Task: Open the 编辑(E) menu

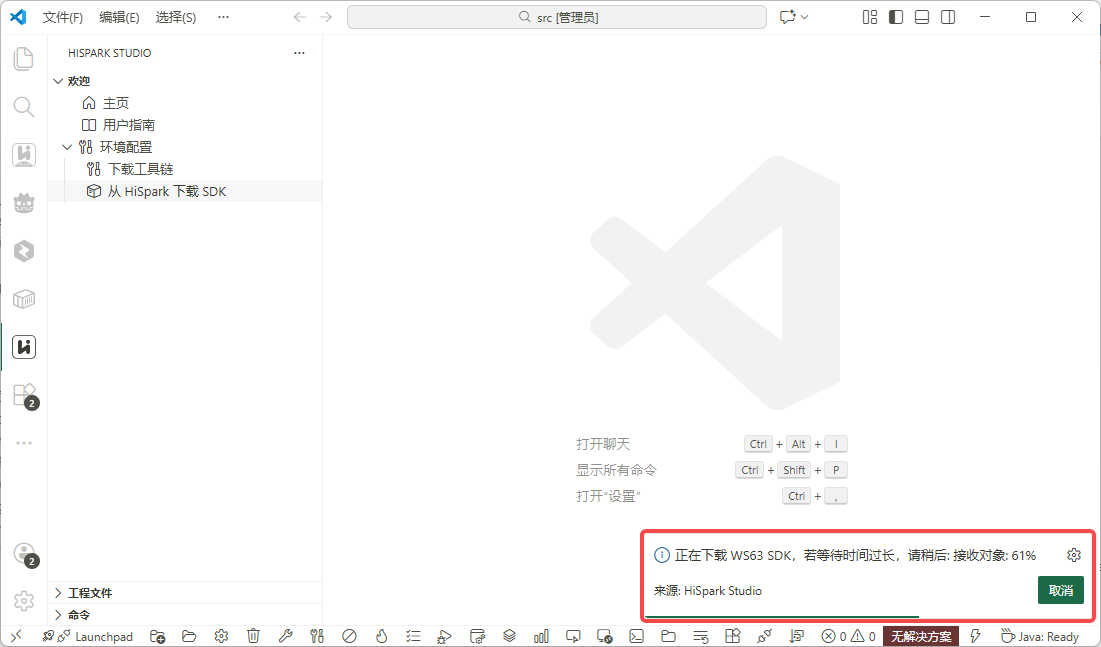Action: tap(119, 17)
